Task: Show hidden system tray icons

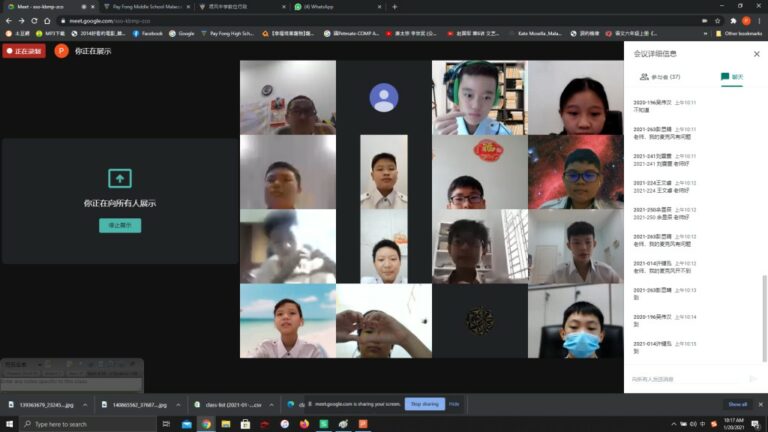Action: tap(673, 424)
